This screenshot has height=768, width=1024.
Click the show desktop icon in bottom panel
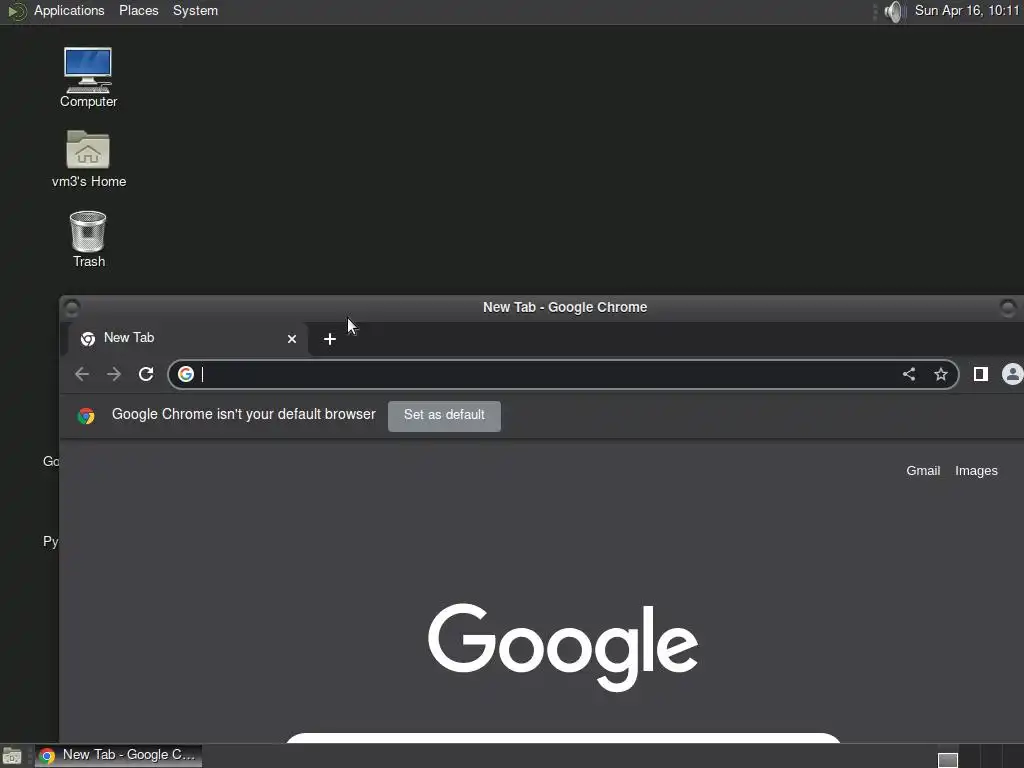click(12, 756)
